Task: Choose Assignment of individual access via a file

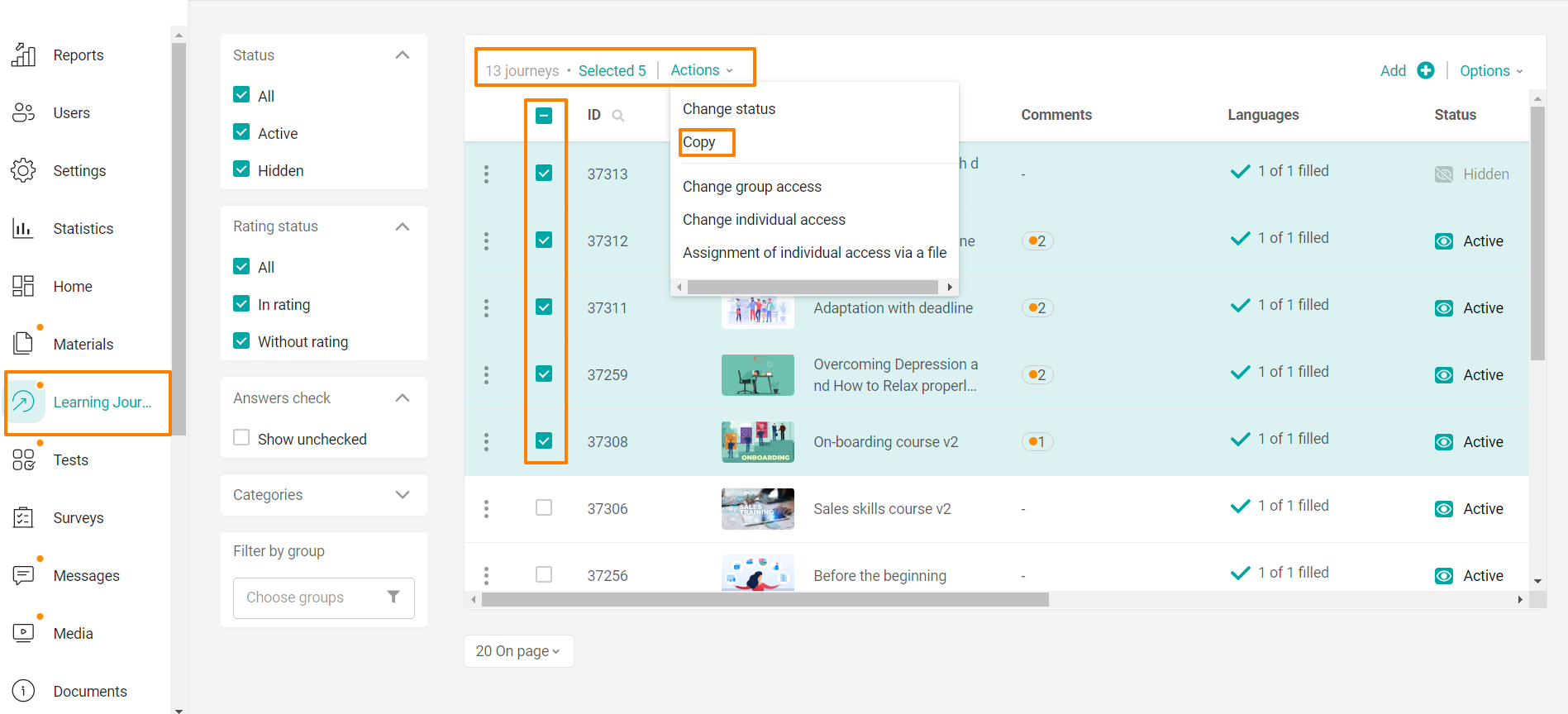Action: [x=814, y=253]
